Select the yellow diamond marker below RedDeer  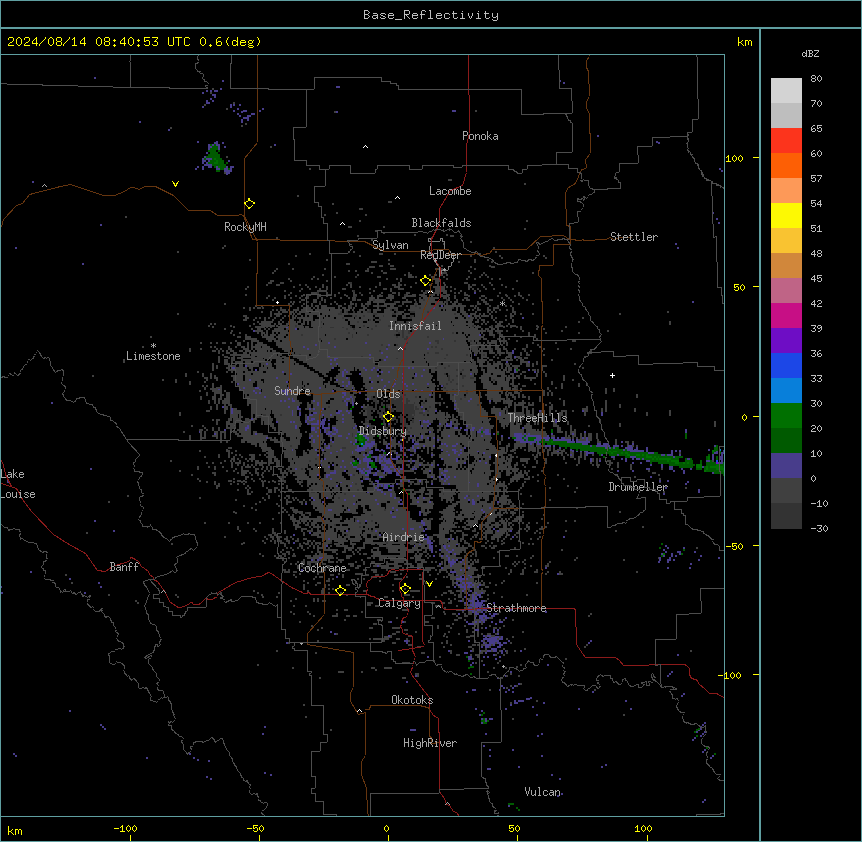click(426, 281)
